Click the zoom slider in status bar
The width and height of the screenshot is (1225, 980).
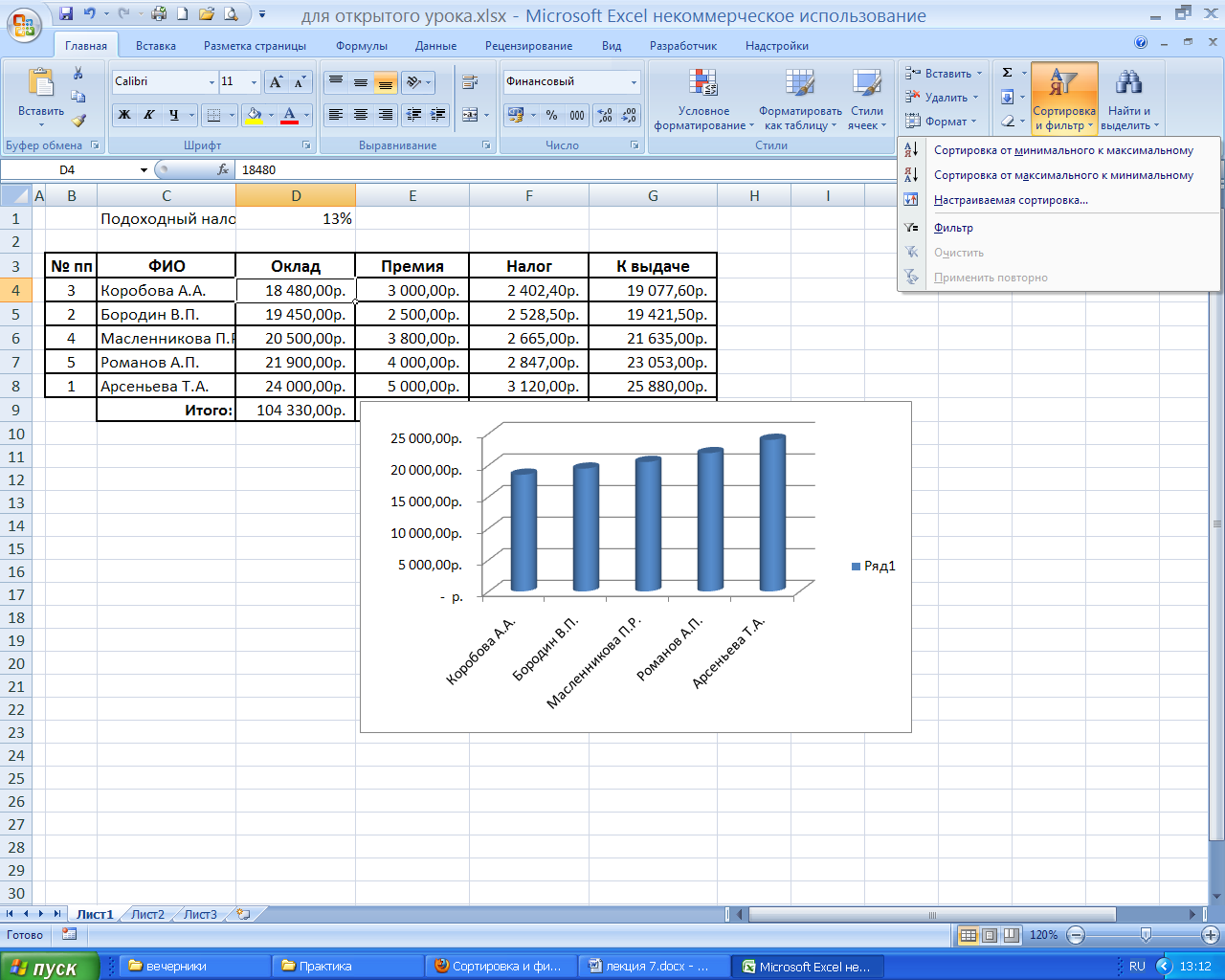(1145, 935)
